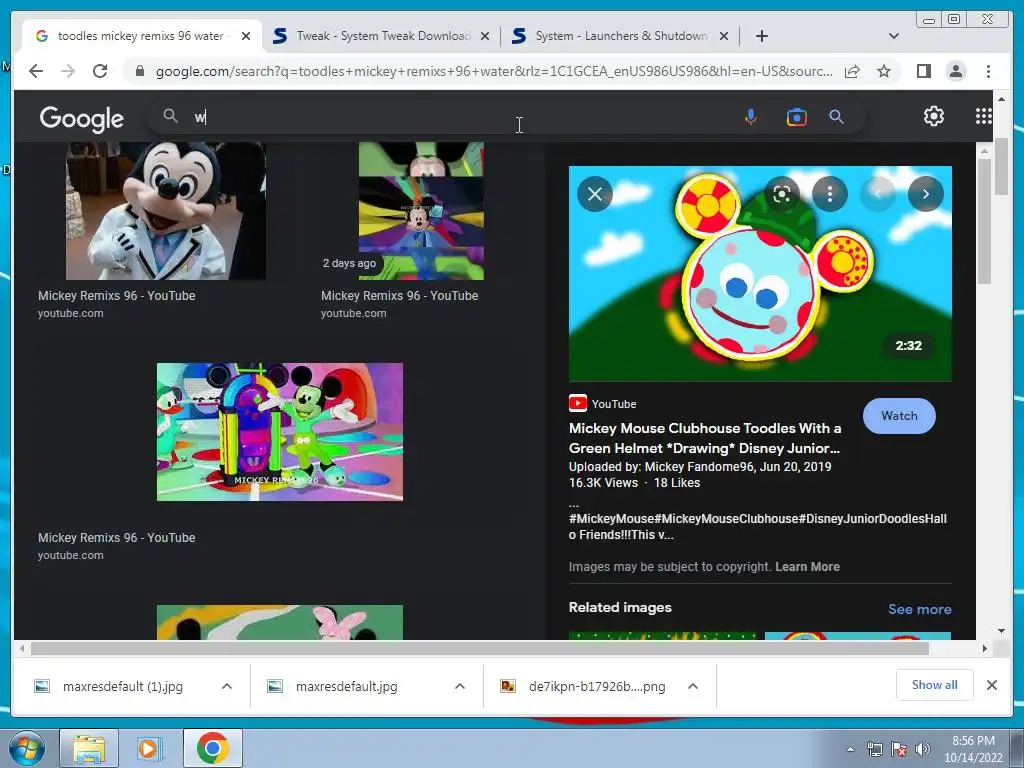Screen dimensions: 1024x768
Task: Close the Tweak - System Tweak tab
Action: coord(485,37)
